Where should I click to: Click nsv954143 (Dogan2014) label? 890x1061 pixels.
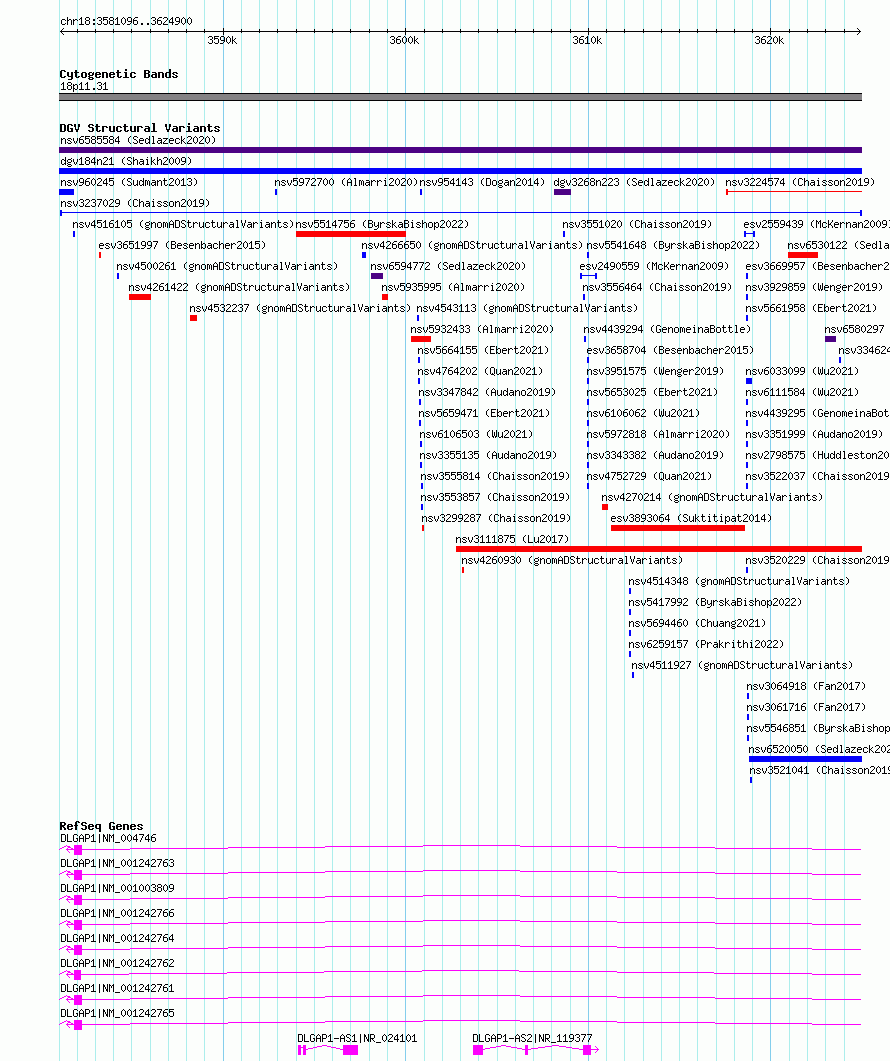[482, 182]
